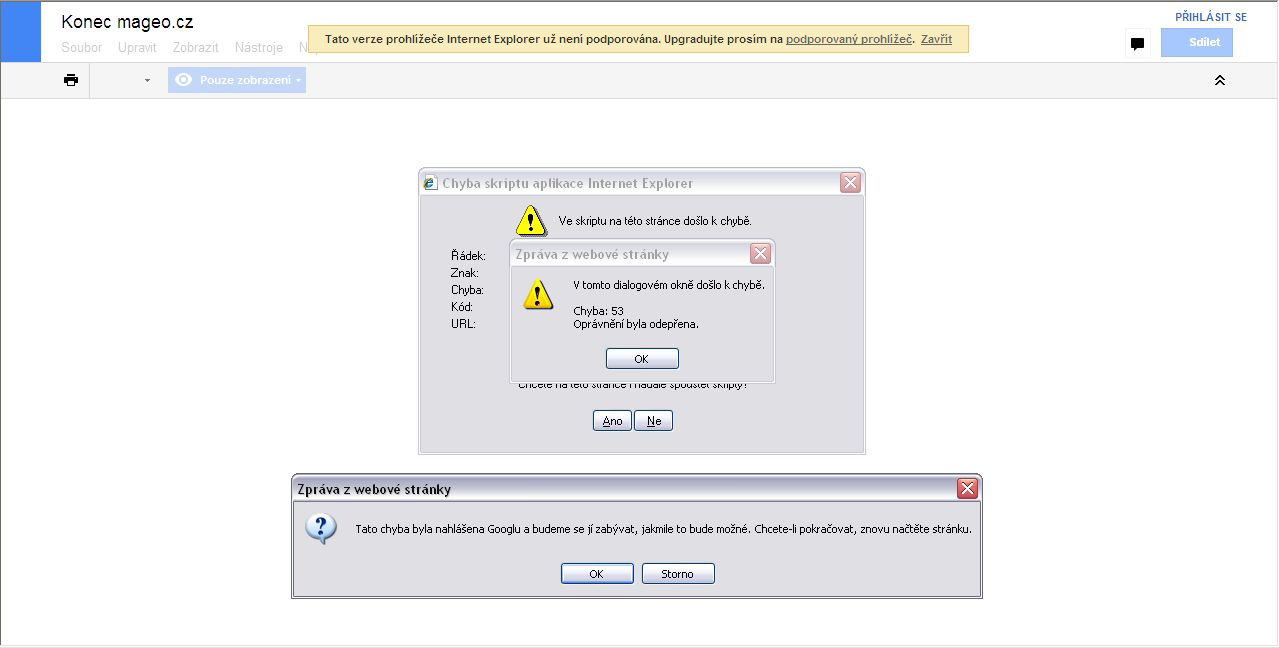1279x648 pixels.
Task: Click the text 'Oprávnění byla odepřena.'
Action: 636,324
